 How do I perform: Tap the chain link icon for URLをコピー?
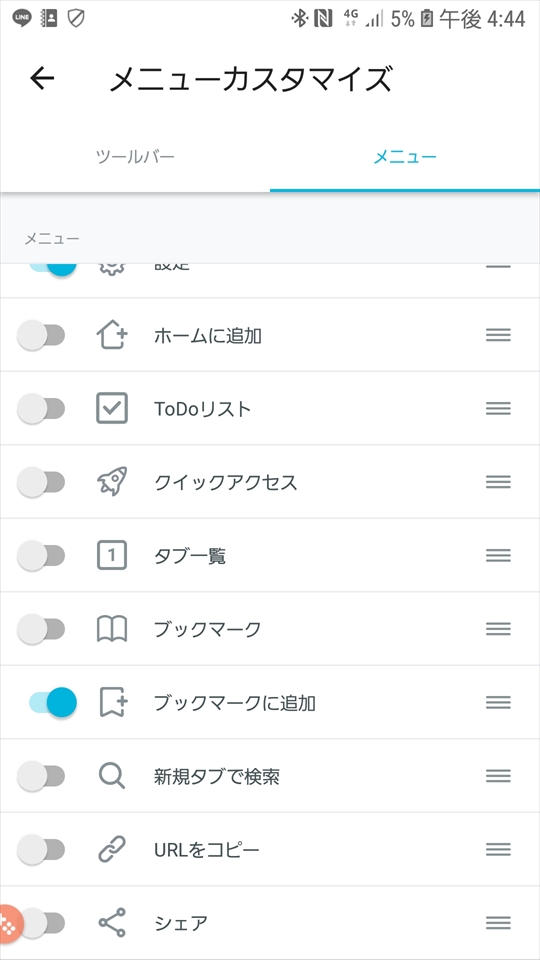[x=112, y=849]
